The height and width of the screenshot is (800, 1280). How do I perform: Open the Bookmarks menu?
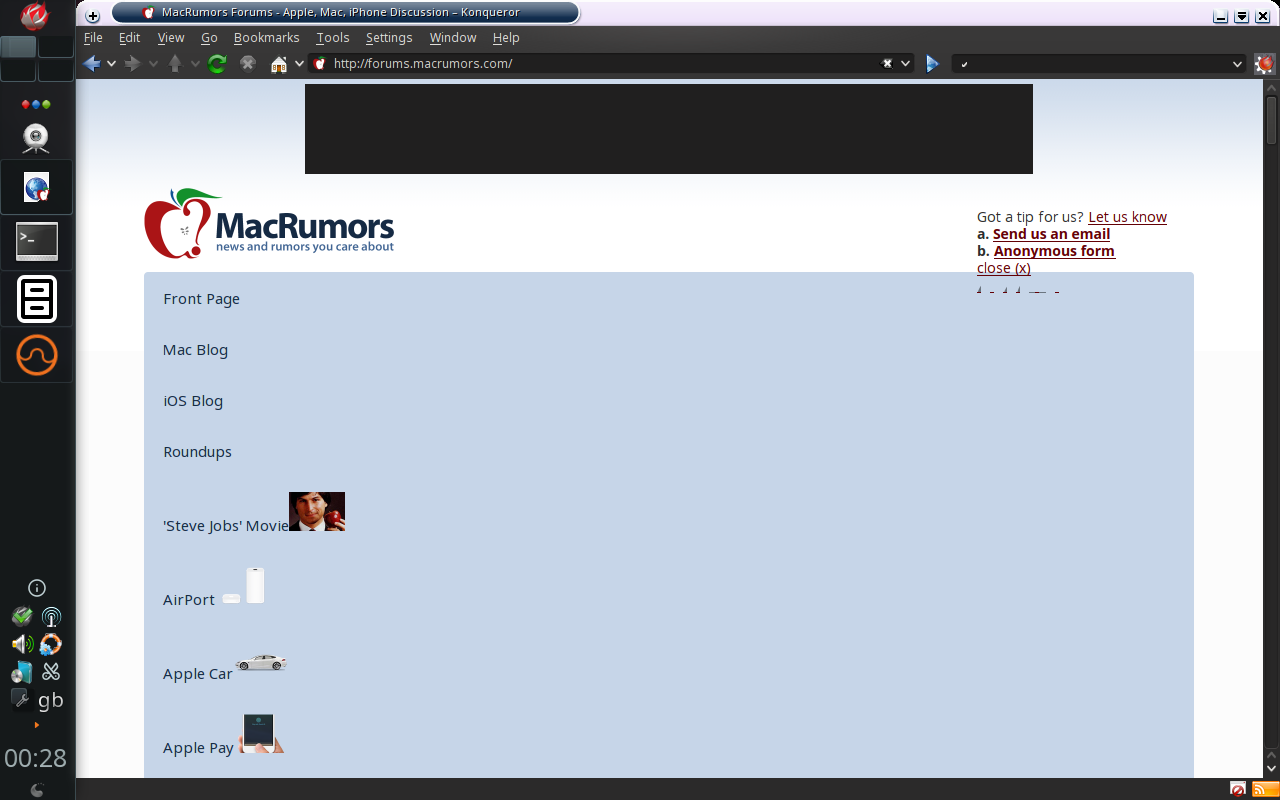tap(267, 38)
